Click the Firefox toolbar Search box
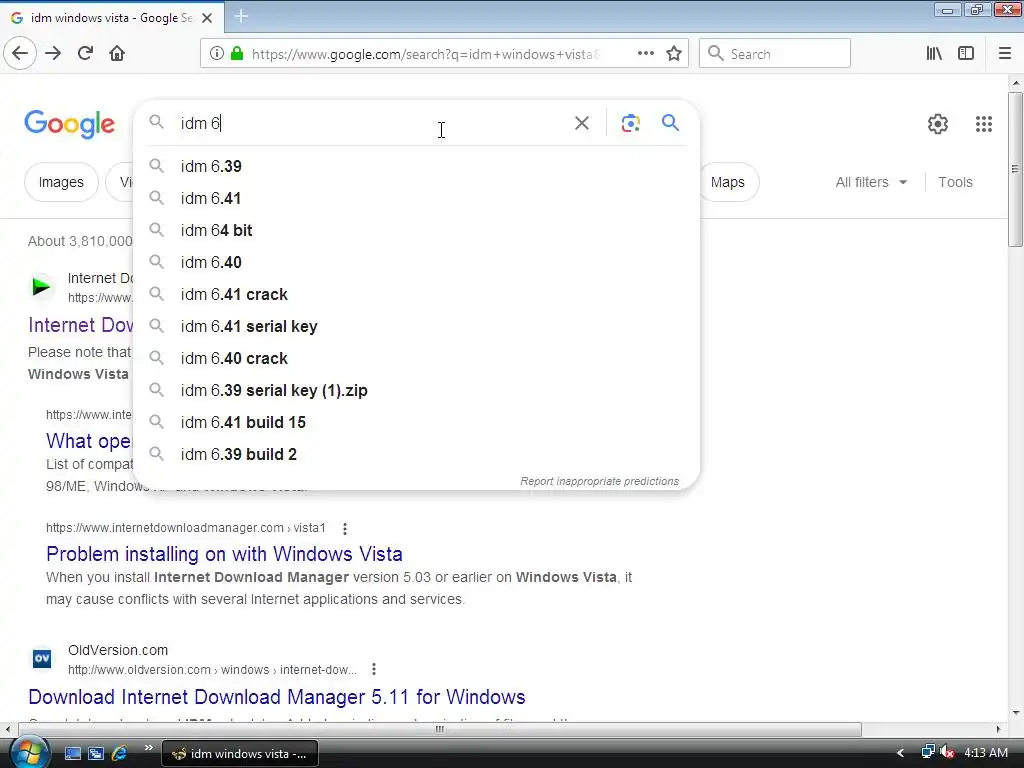The image size is (1024, 768). [775, 54]
